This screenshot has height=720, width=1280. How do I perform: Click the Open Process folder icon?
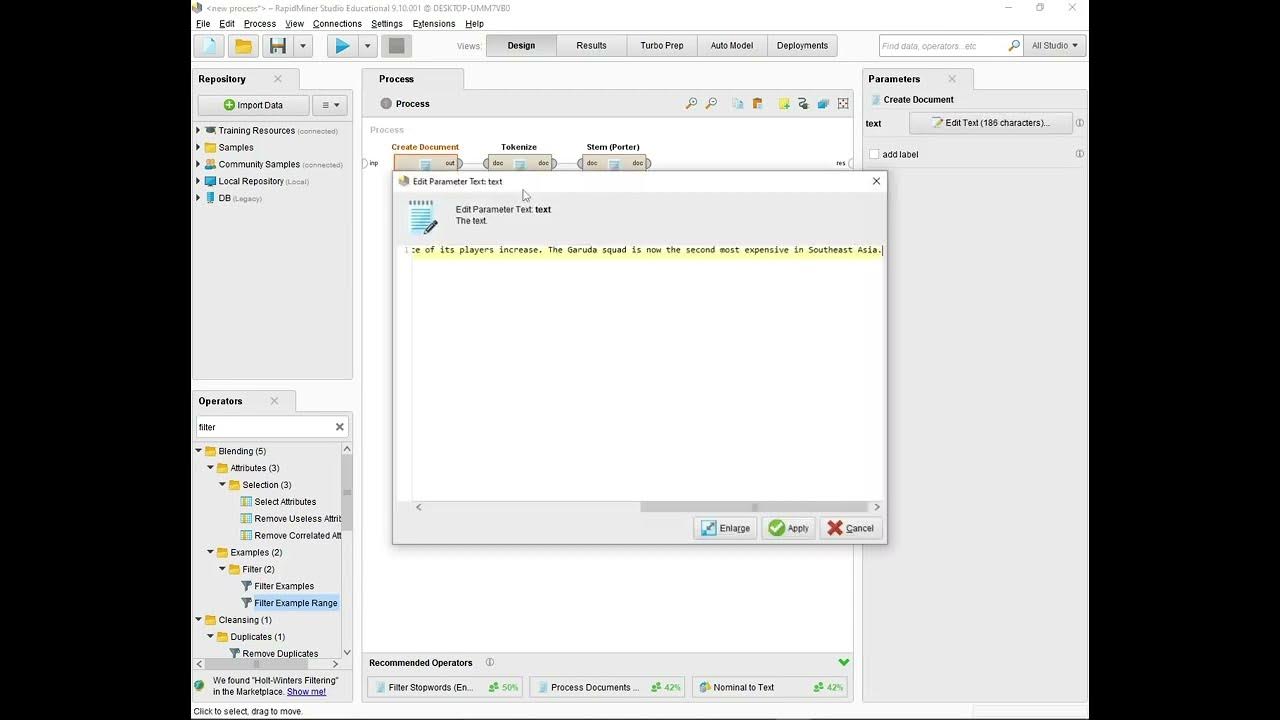click(x=243, y=46)
